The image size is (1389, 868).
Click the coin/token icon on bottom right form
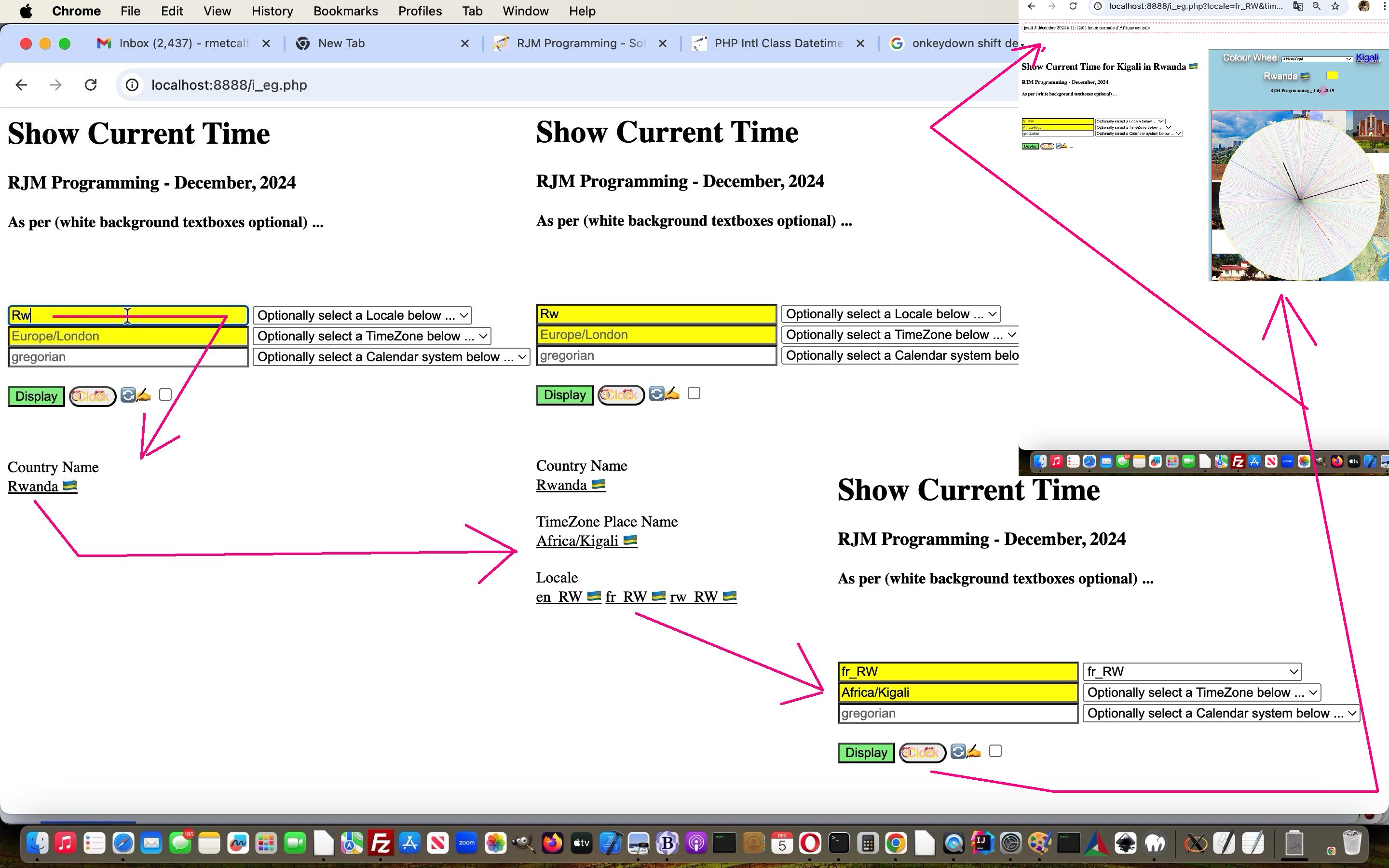pos(920,751)
